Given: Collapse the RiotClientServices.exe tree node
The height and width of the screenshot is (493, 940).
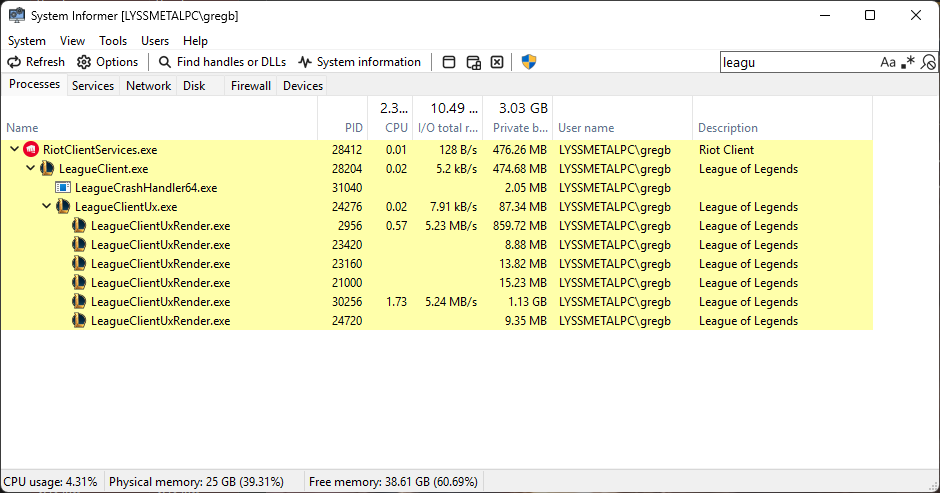Looking at the screenshot, I should (x=14, y=149).
